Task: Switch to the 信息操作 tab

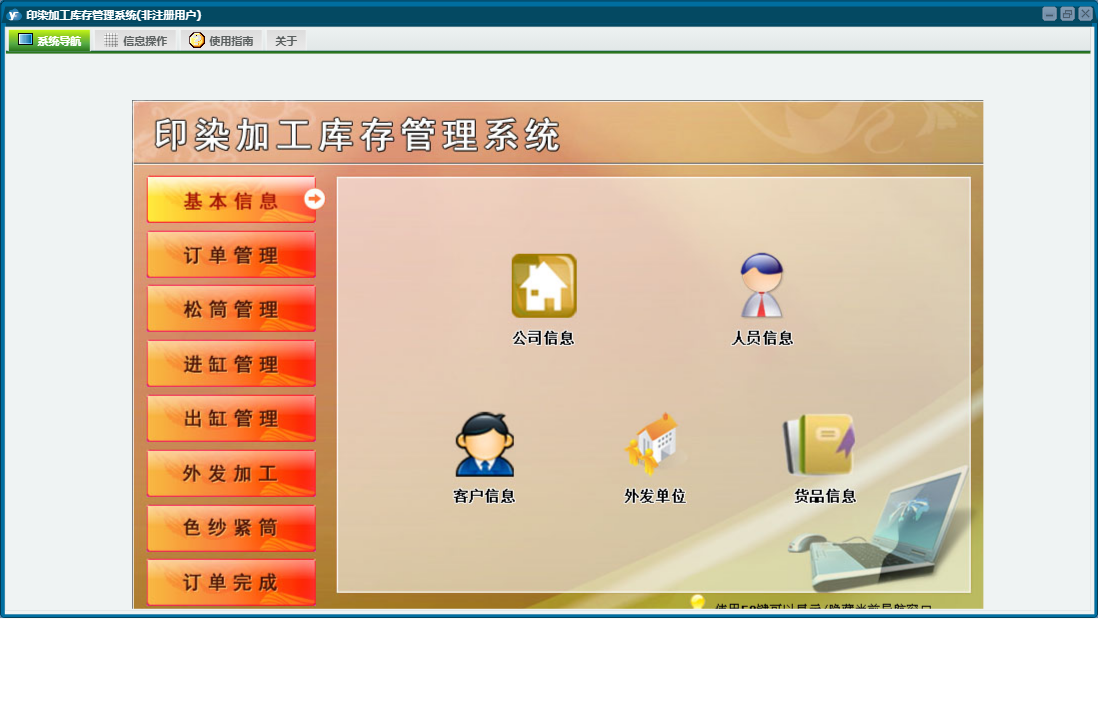Action: [x=136, y=41]
